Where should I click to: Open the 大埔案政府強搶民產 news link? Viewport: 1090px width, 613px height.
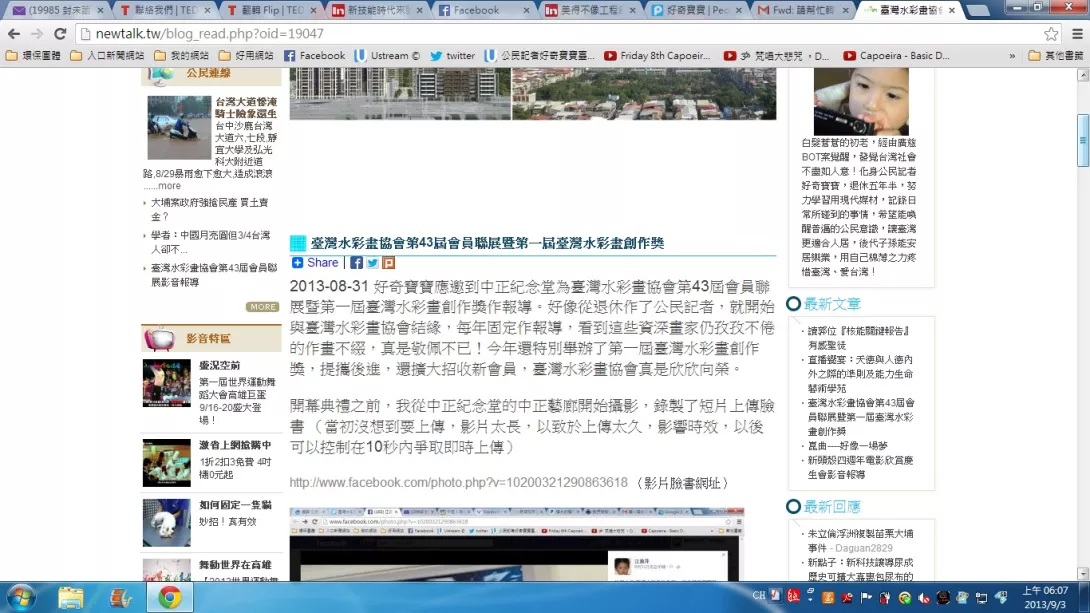[209, 209]
